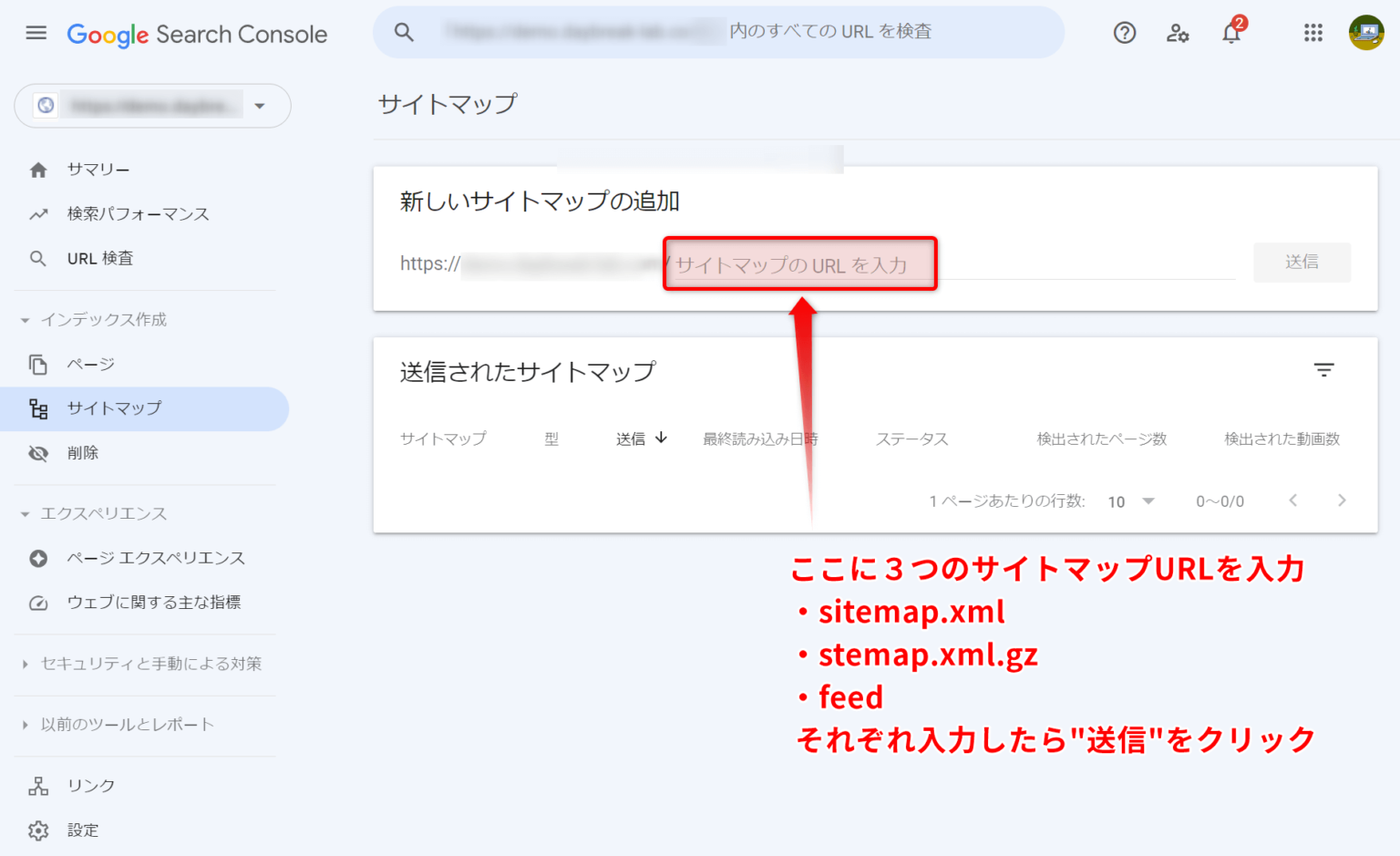Open the notifications bell with badge 2
Image resolution: width=1400 pixels, height=856 pixels.
coord(1231,33)
